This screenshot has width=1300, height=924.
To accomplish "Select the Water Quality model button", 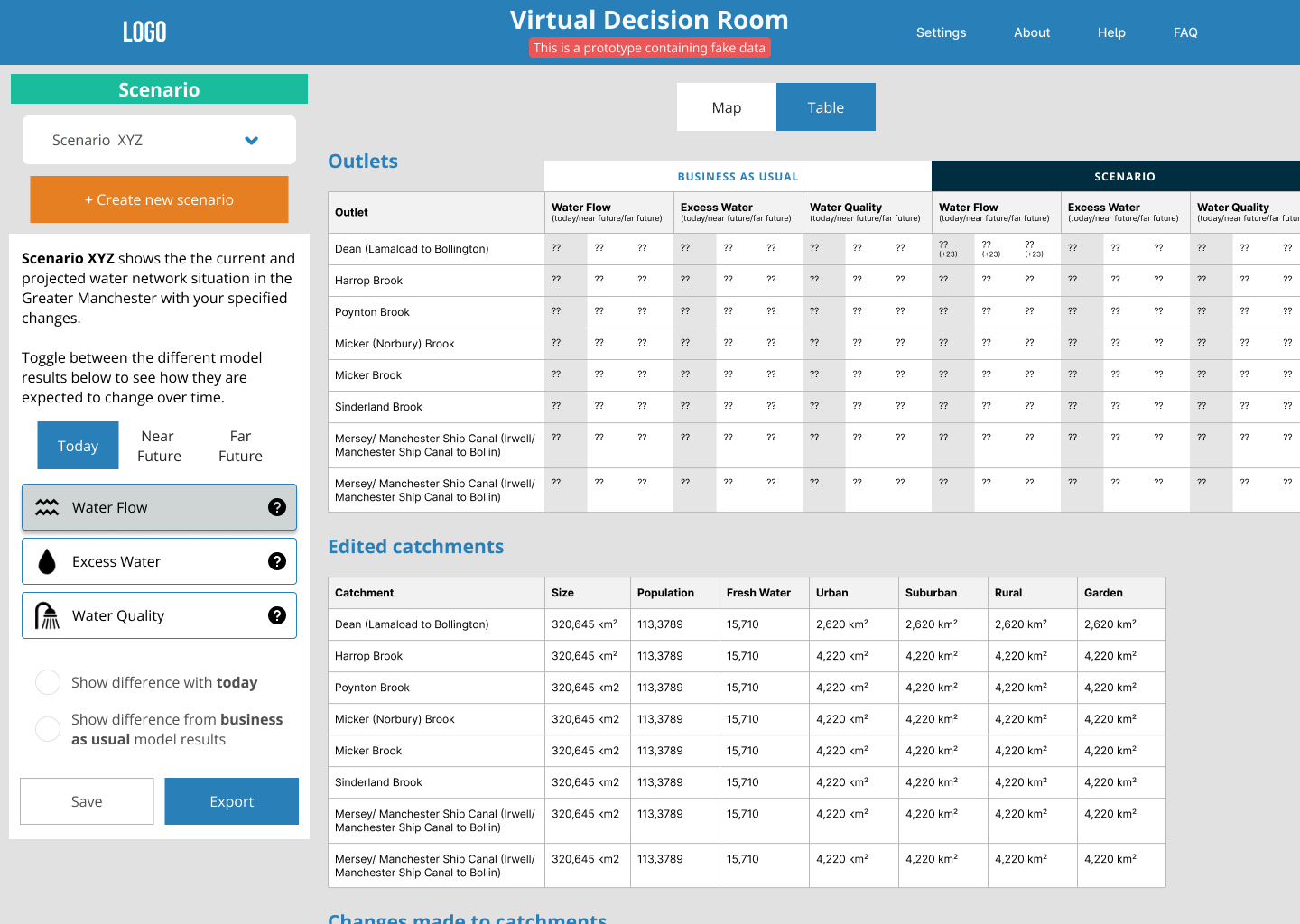I will click(159, 615).
